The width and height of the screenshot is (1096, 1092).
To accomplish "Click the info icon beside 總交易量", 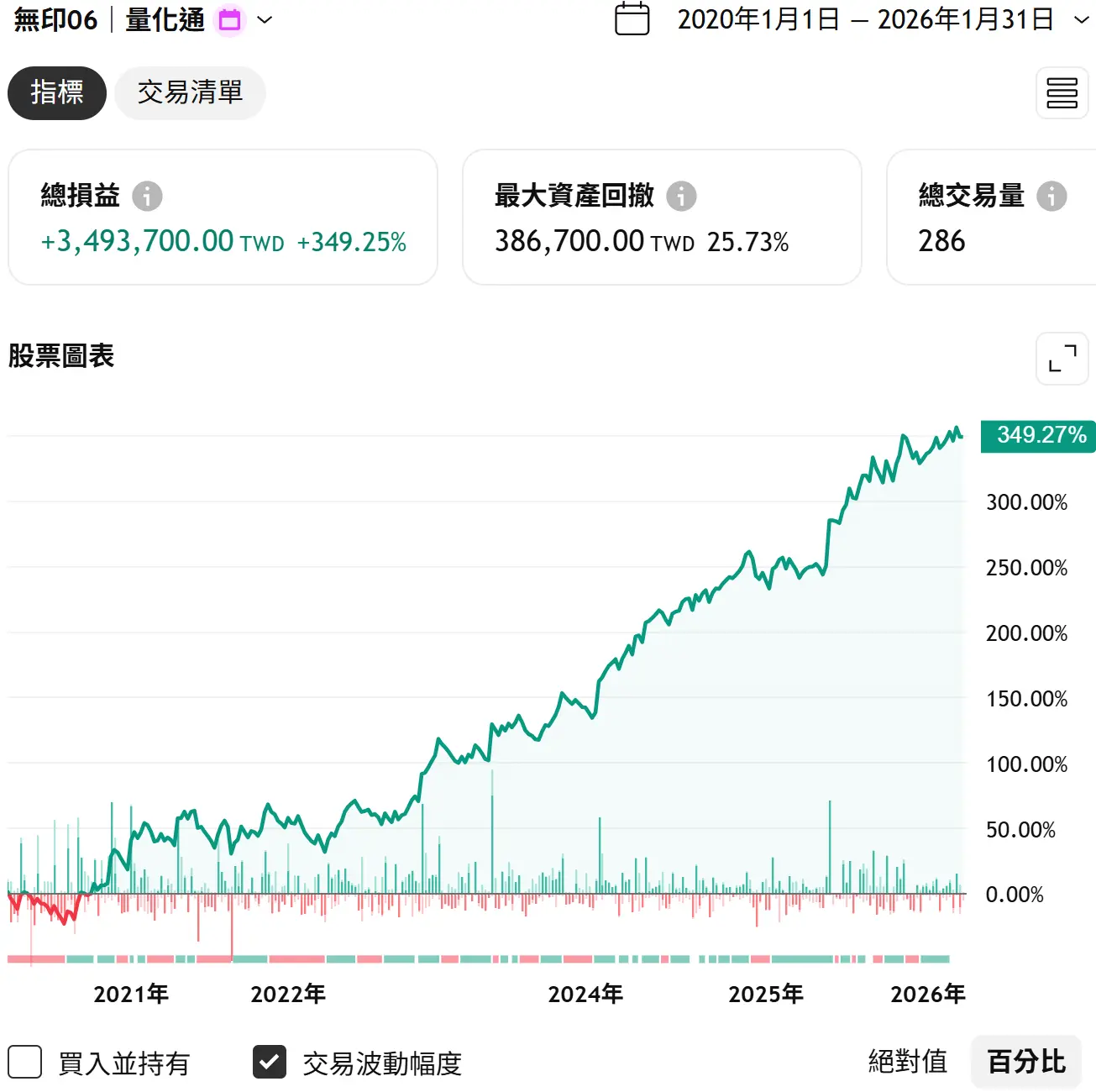I will pyautogui.click(x=1051, y=196).
